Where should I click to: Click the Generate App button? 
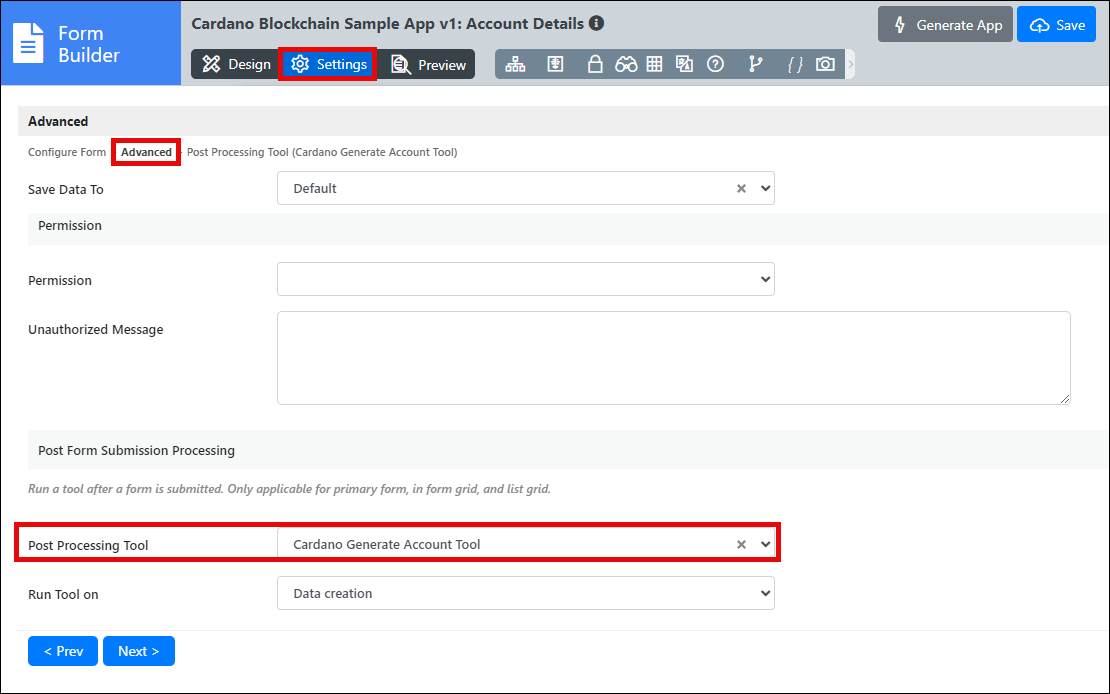(x=945, y=25)
